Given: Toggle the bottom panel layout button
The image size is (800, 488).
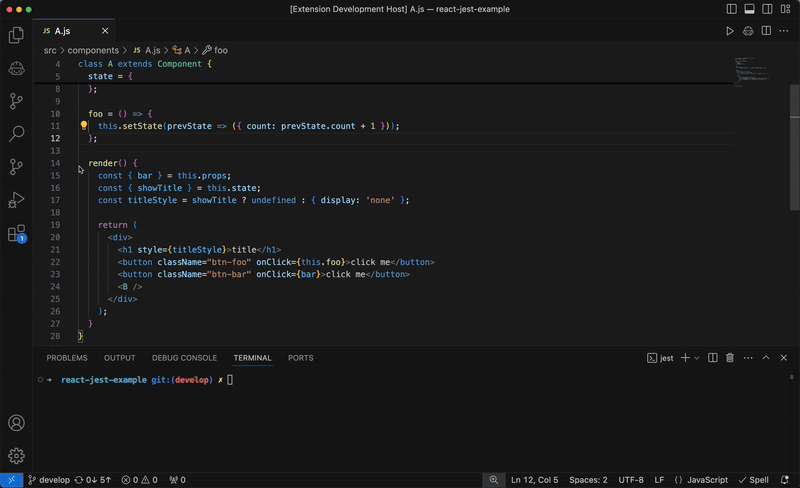Looking at the screenshot, I should tap(749, 9).
